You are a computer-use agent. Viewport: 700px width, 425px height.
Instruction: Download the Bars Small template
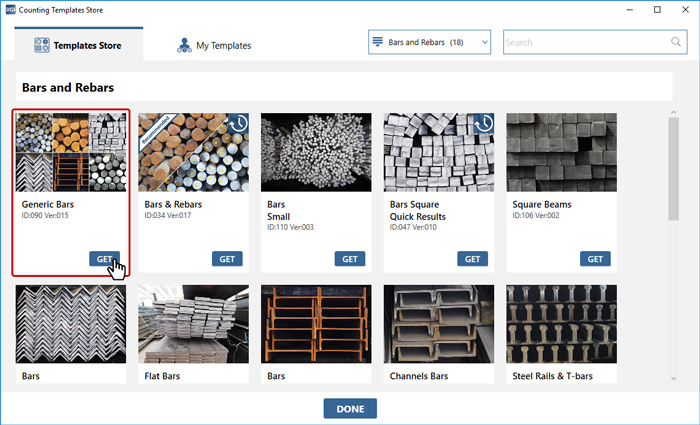(x=350, y=259)
